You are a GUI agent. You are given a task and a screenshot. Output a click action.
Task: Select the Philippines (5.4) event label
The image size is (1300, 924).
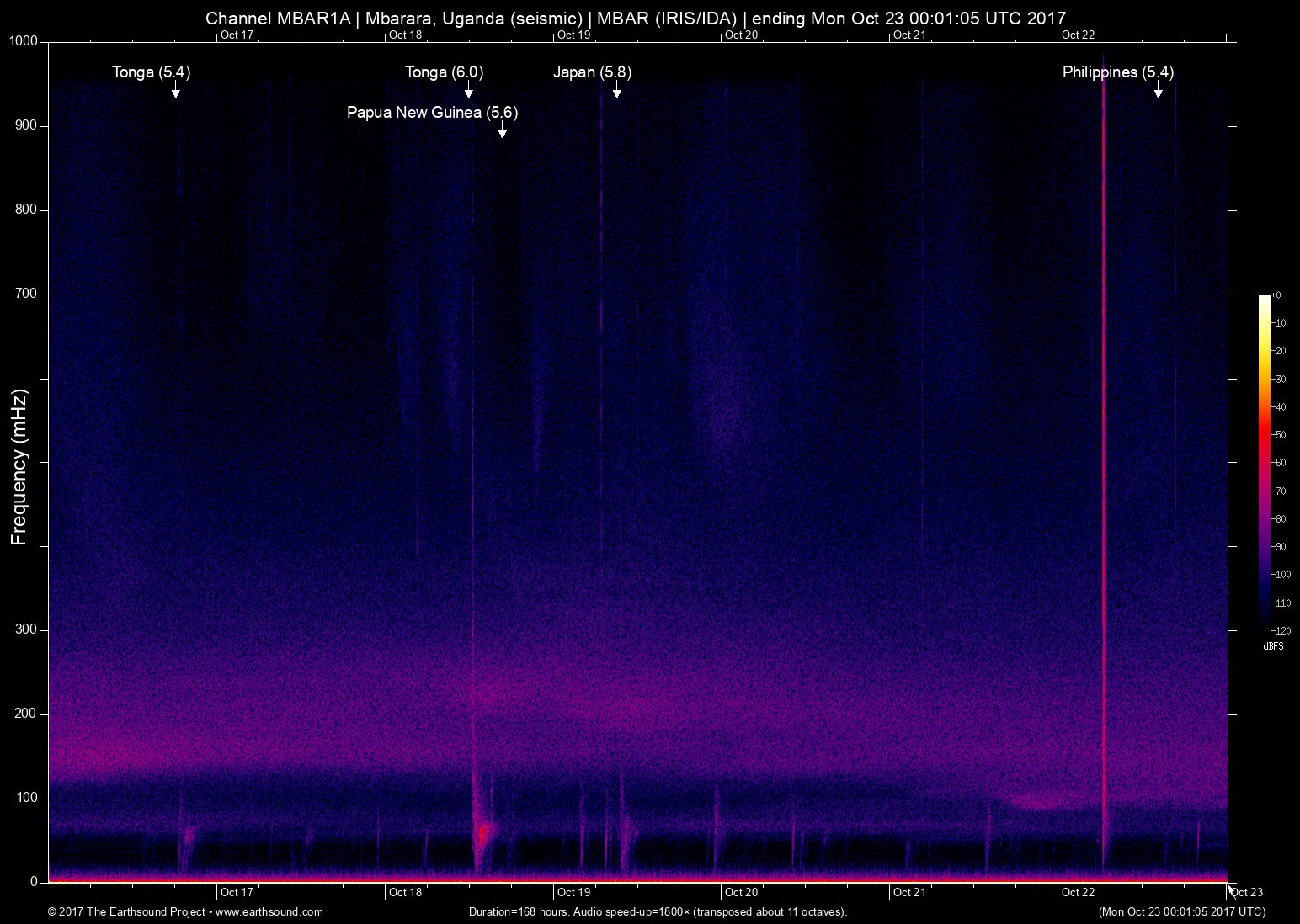tap(1117, 72)
